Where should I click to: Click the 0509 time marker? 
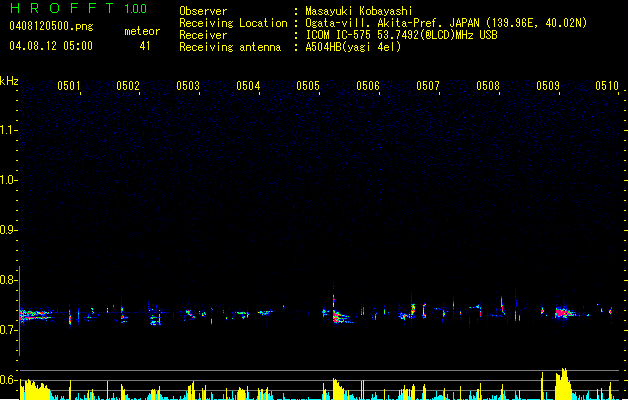548,86
